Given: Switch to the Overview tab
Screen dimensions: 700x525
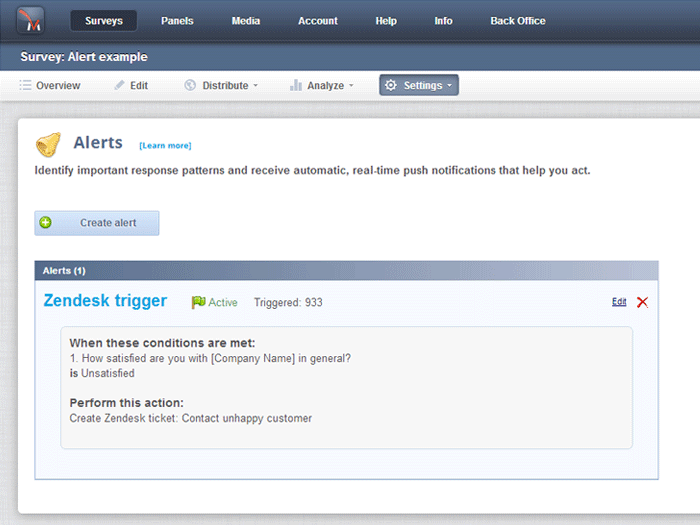Looking at the screenshot, I should click(x=50, y=86).
